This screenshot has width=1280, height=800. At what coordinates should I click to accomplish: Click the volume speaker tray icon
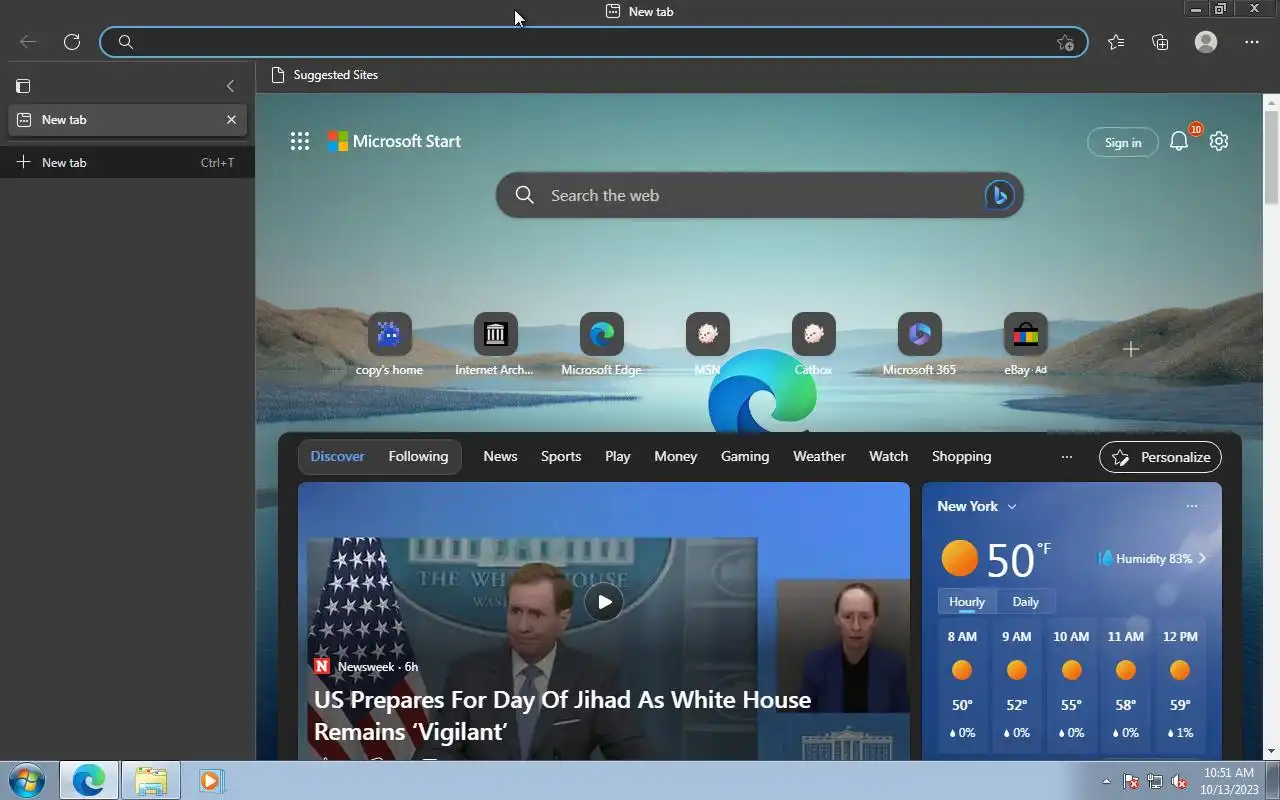pyautogui.click(x=1180, y=781)
